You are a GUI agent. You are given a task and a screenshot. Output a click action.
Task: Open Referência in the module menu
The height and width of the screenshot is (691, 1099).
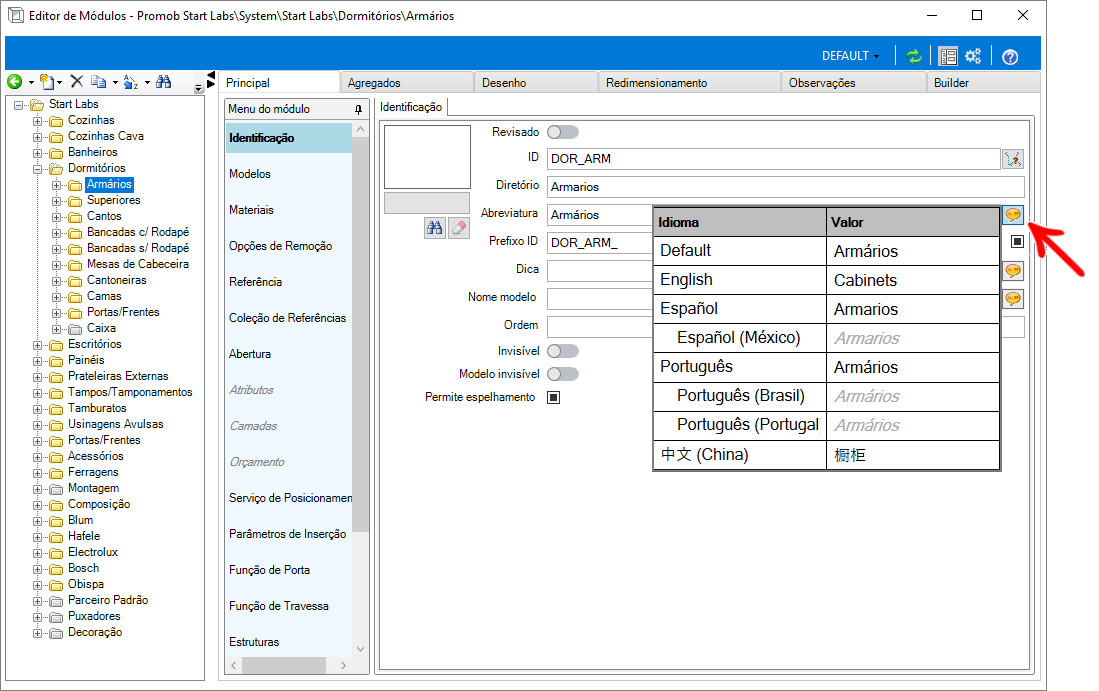[288, 282]
